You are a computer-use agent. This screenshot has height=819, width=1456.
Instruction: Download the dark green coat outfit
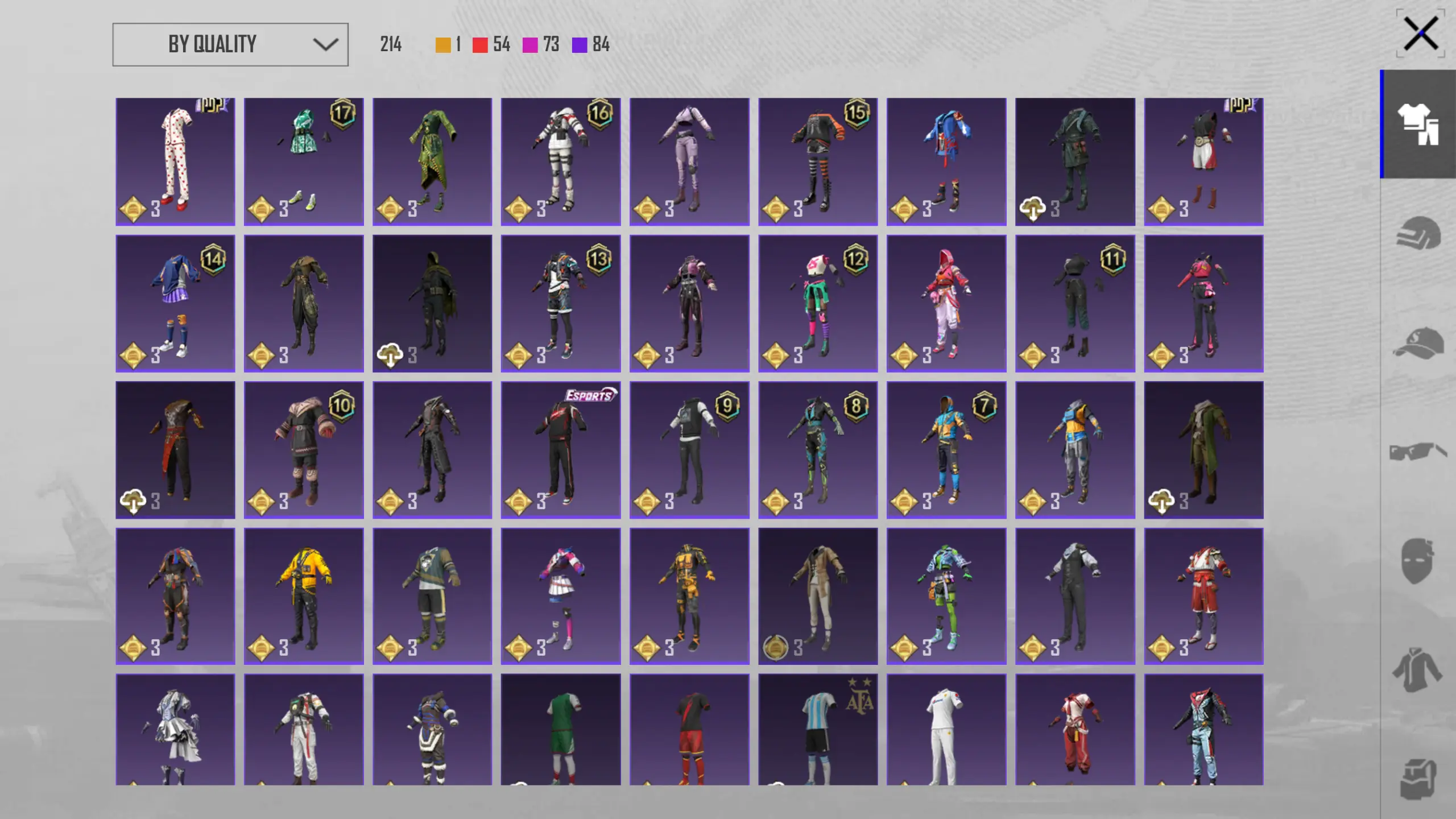pyautogui.click(x=1033, y=209)
